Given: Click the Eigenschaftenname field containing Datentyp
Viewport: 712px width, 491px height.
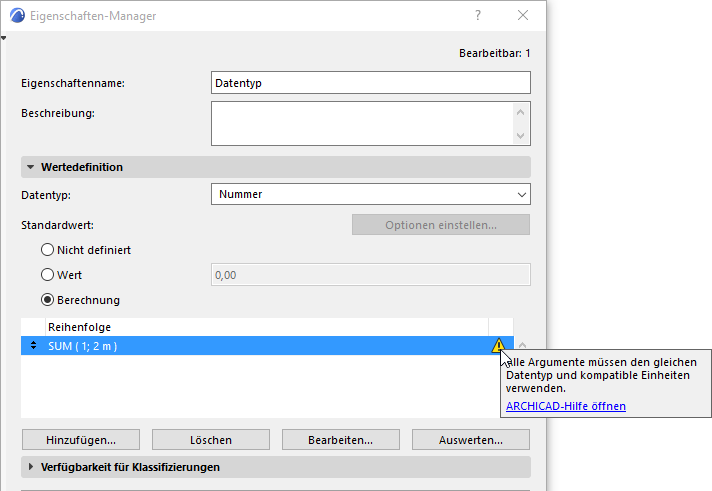Looking at the screenshot, I should [x=371, y=83].
